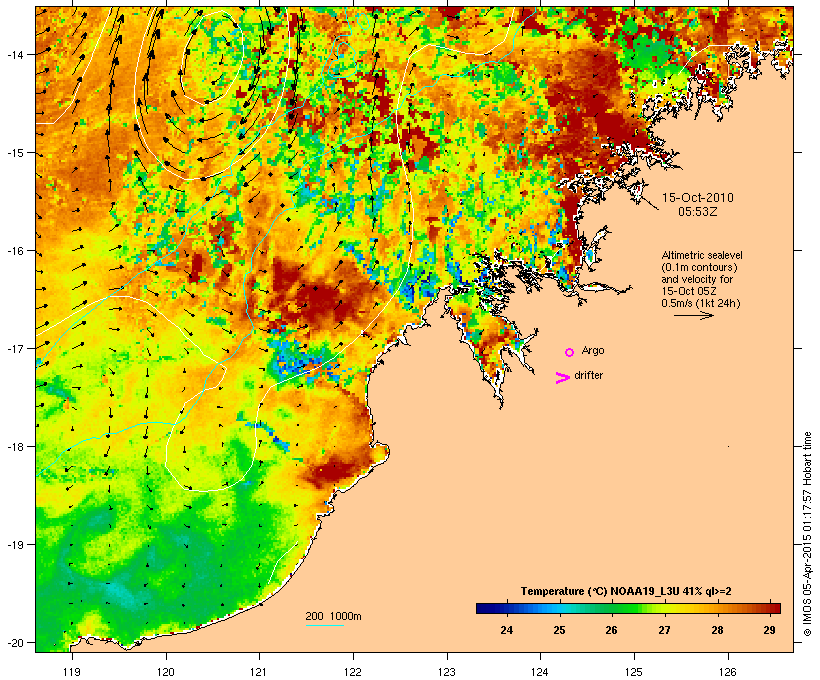Click the '200 1000m' depth contour label
Screen dimensions: 820x680
click(x=333, y=616)
